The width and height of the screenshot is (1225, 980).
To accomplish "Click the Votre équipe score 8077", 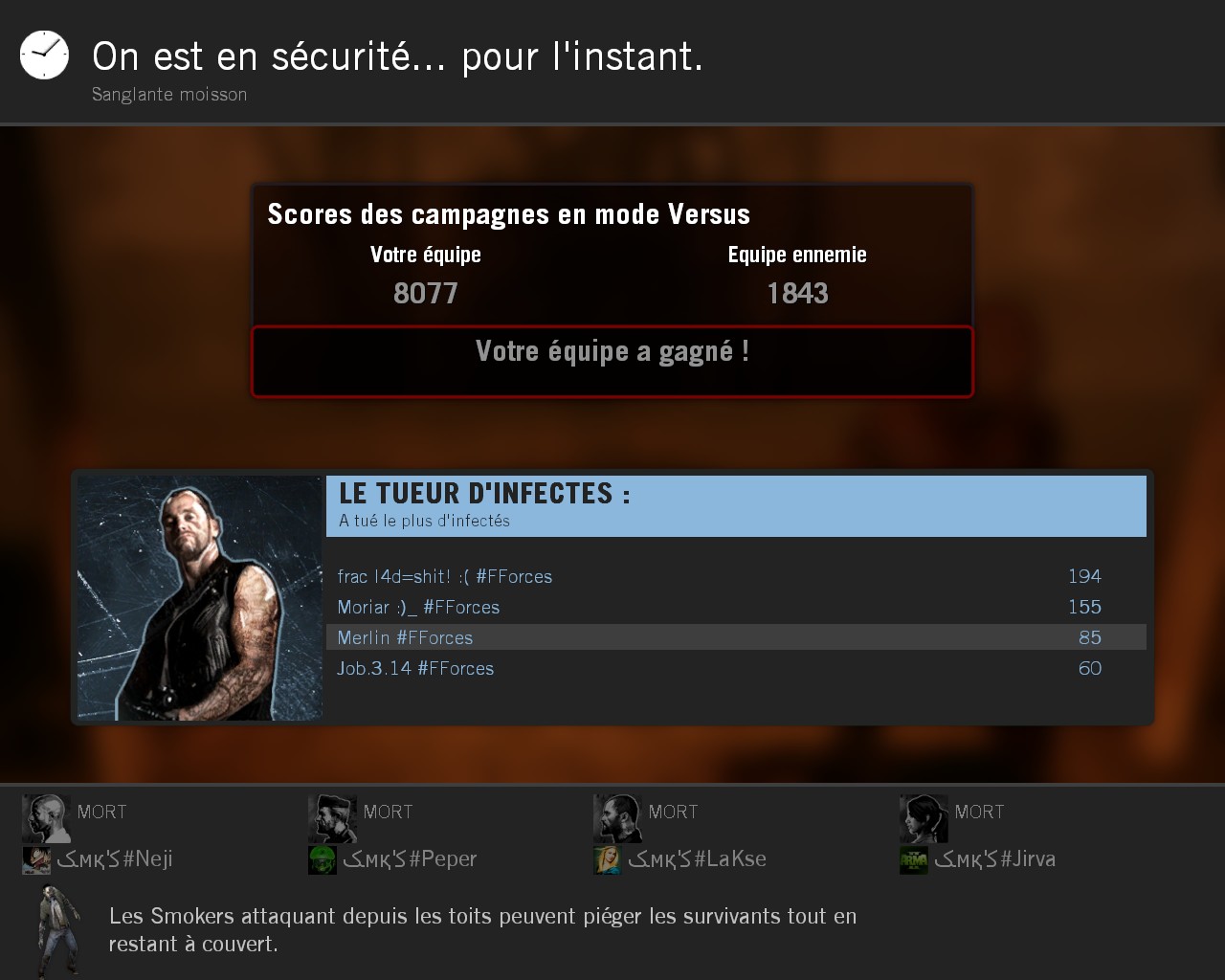I will pyautogui.click(x=426, y=293).
